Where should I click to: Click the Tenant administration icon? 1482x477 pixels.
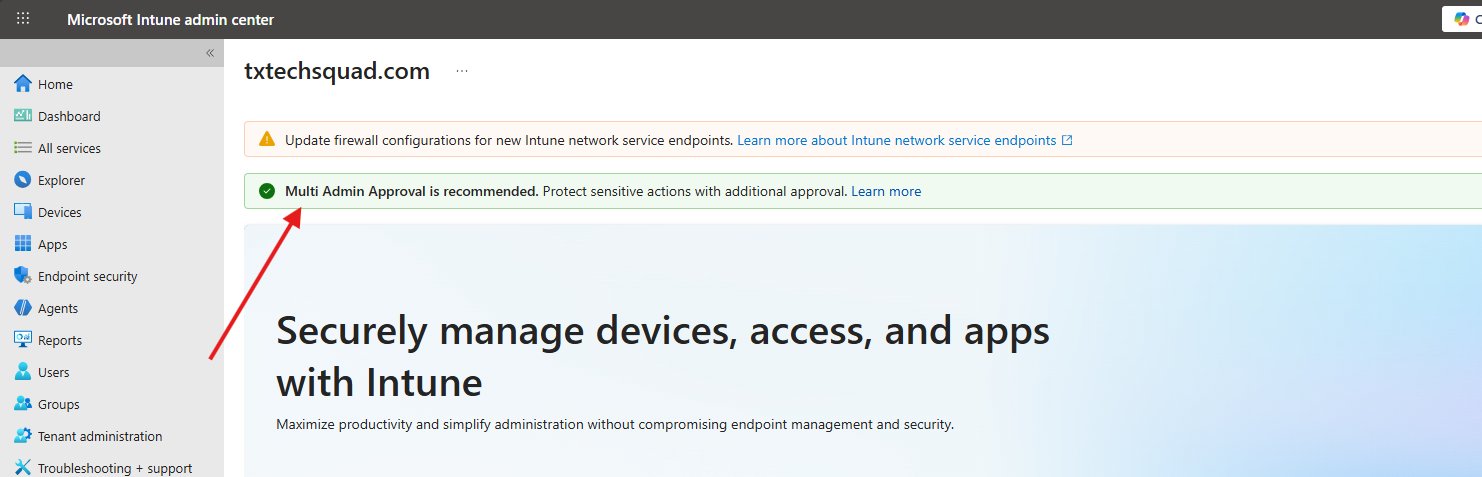[x=23, y=436]
